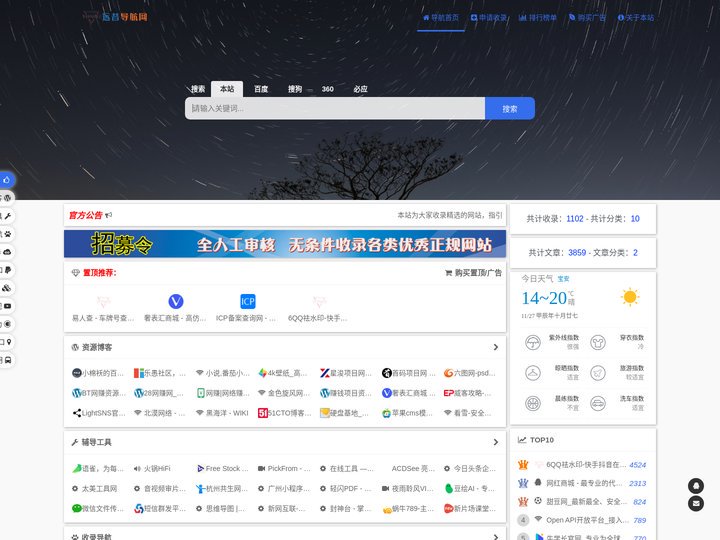Focus the keyword search input field
This screenshot has width=720, height=540.
(x=335, y=108)
